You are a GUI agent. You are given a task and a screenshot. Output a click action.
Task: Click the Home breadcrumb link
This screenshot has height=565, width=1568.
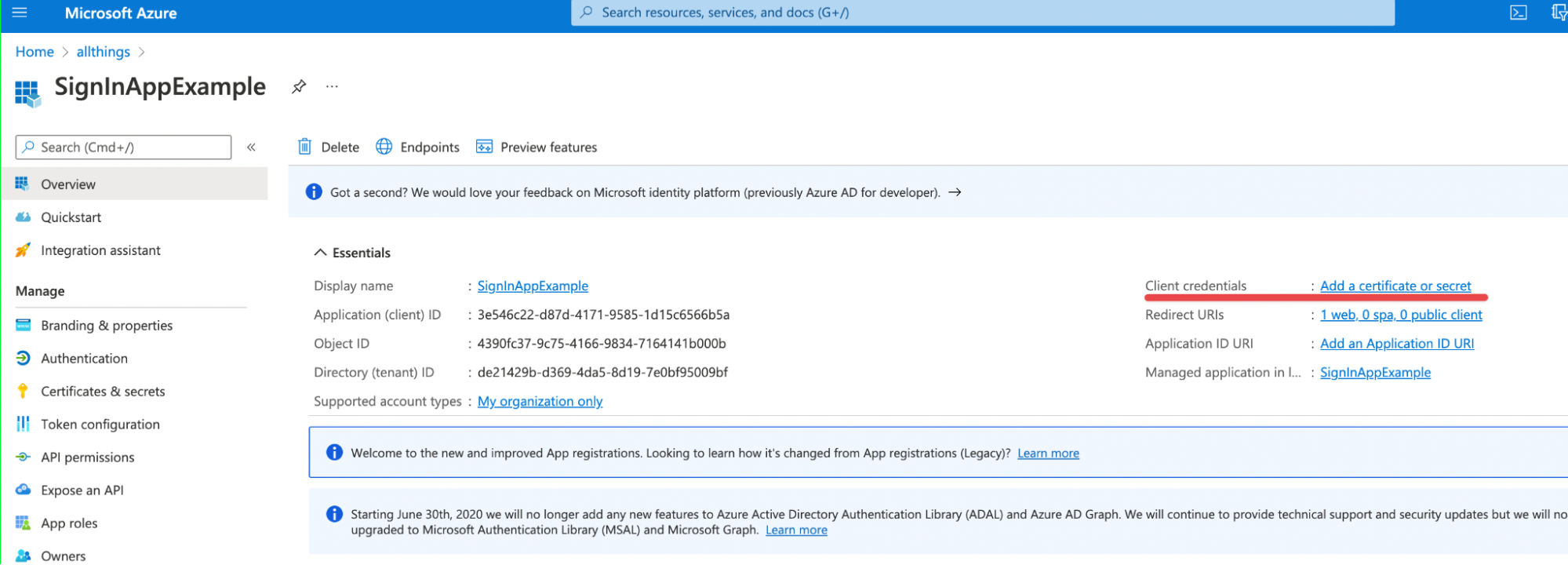click(35, 52)
